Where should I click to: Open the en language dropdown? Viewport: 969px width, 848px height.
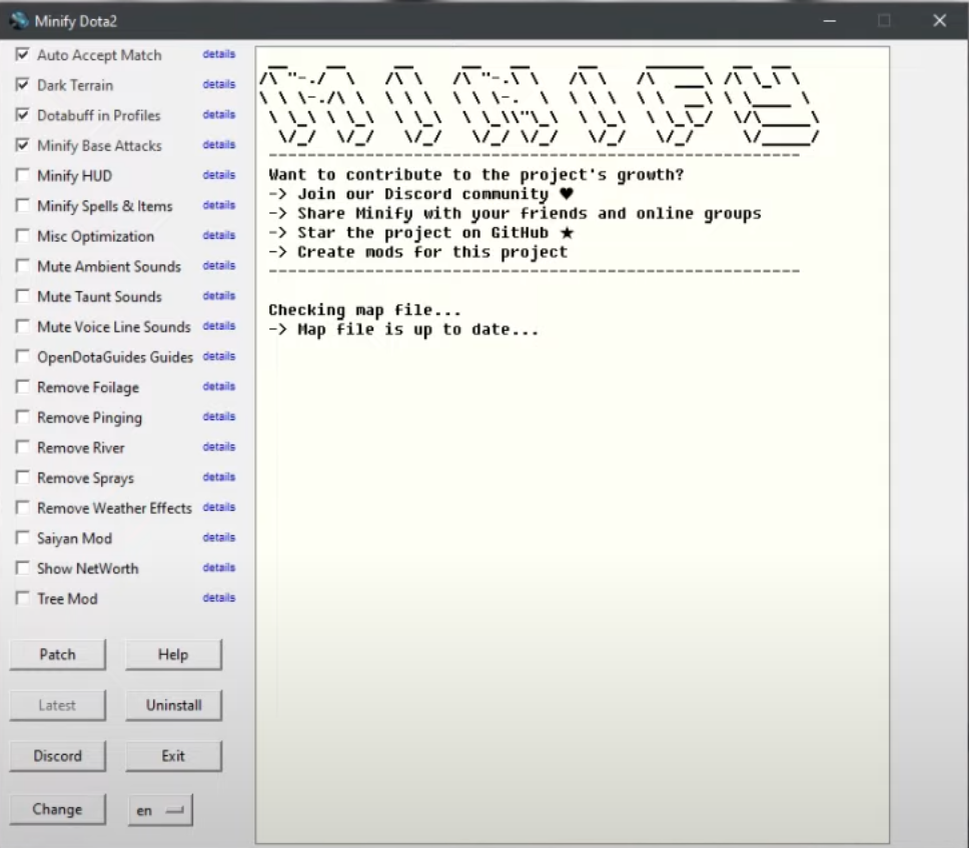point(161,810)
